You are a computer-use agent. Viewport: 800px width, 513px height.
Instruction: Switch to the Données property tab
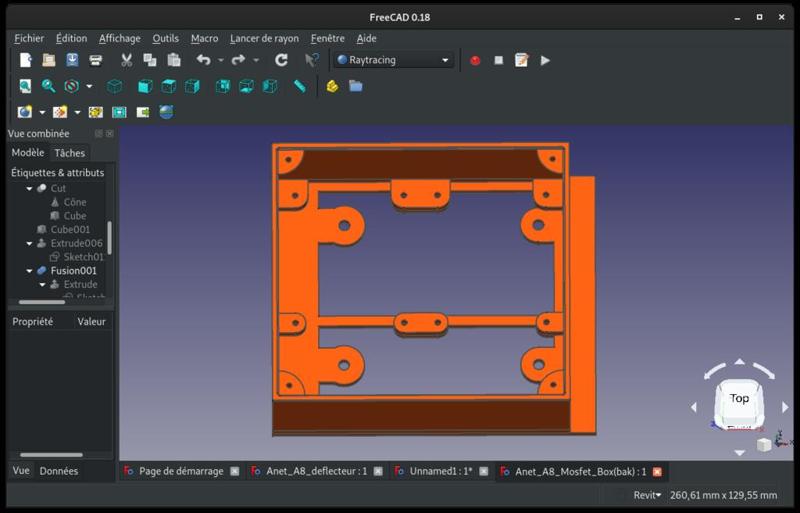pyautogui.click(x=58, y=471)
